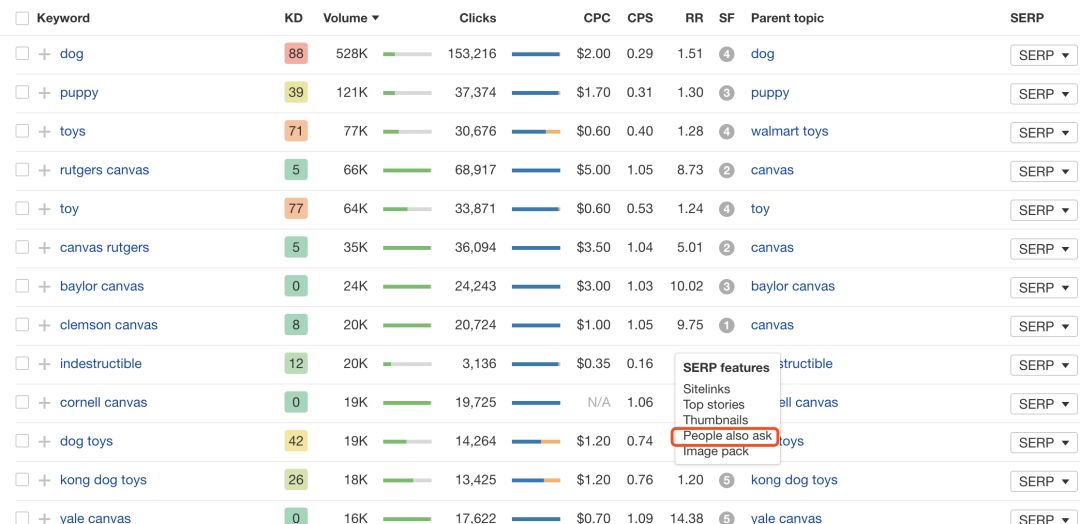
Task: Open walmart toys parent topic link
Action: click(789, 131)
